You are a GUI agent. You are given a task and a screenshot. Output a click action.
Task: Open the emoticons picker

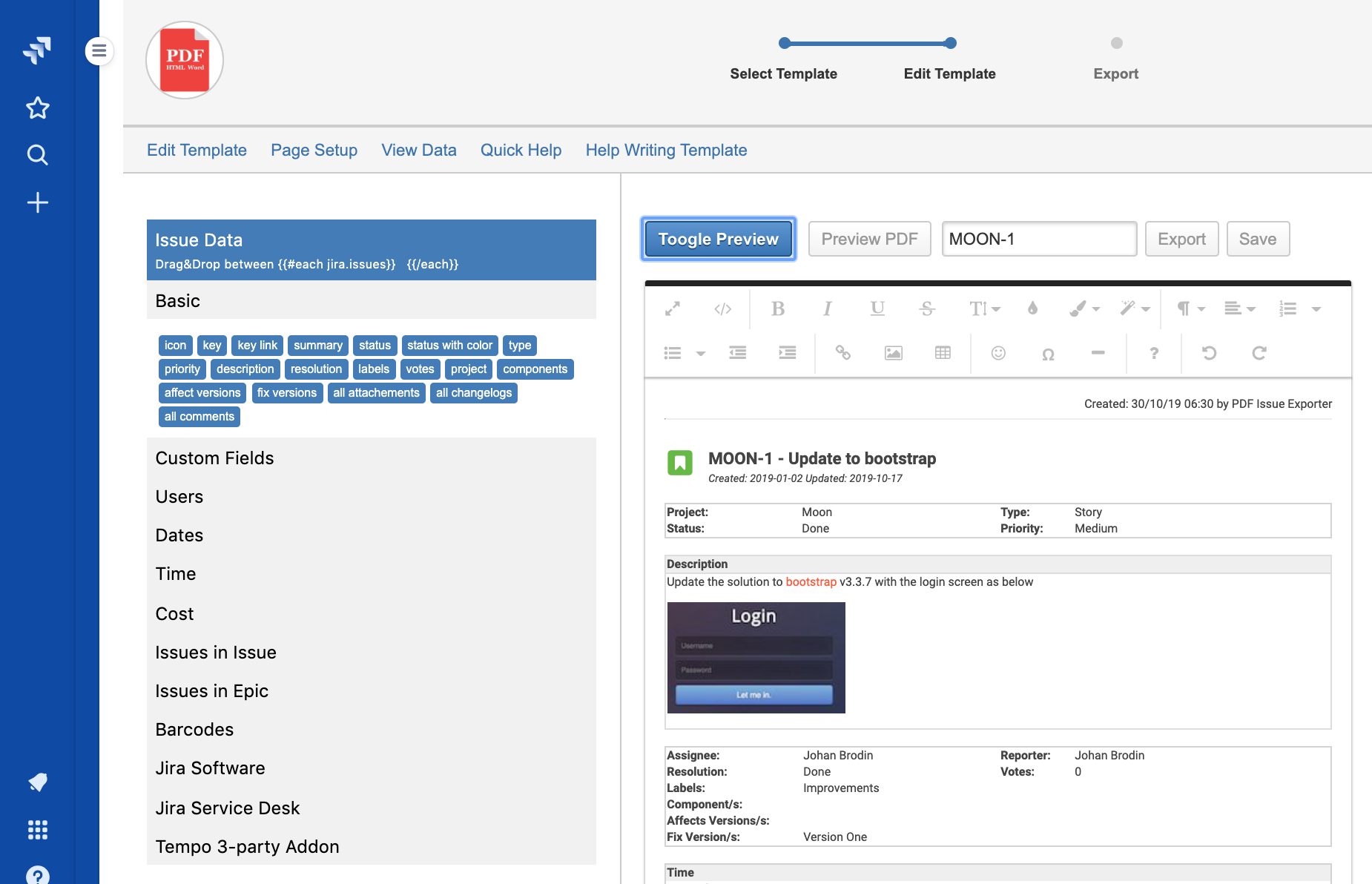click(x=998, y=353)
